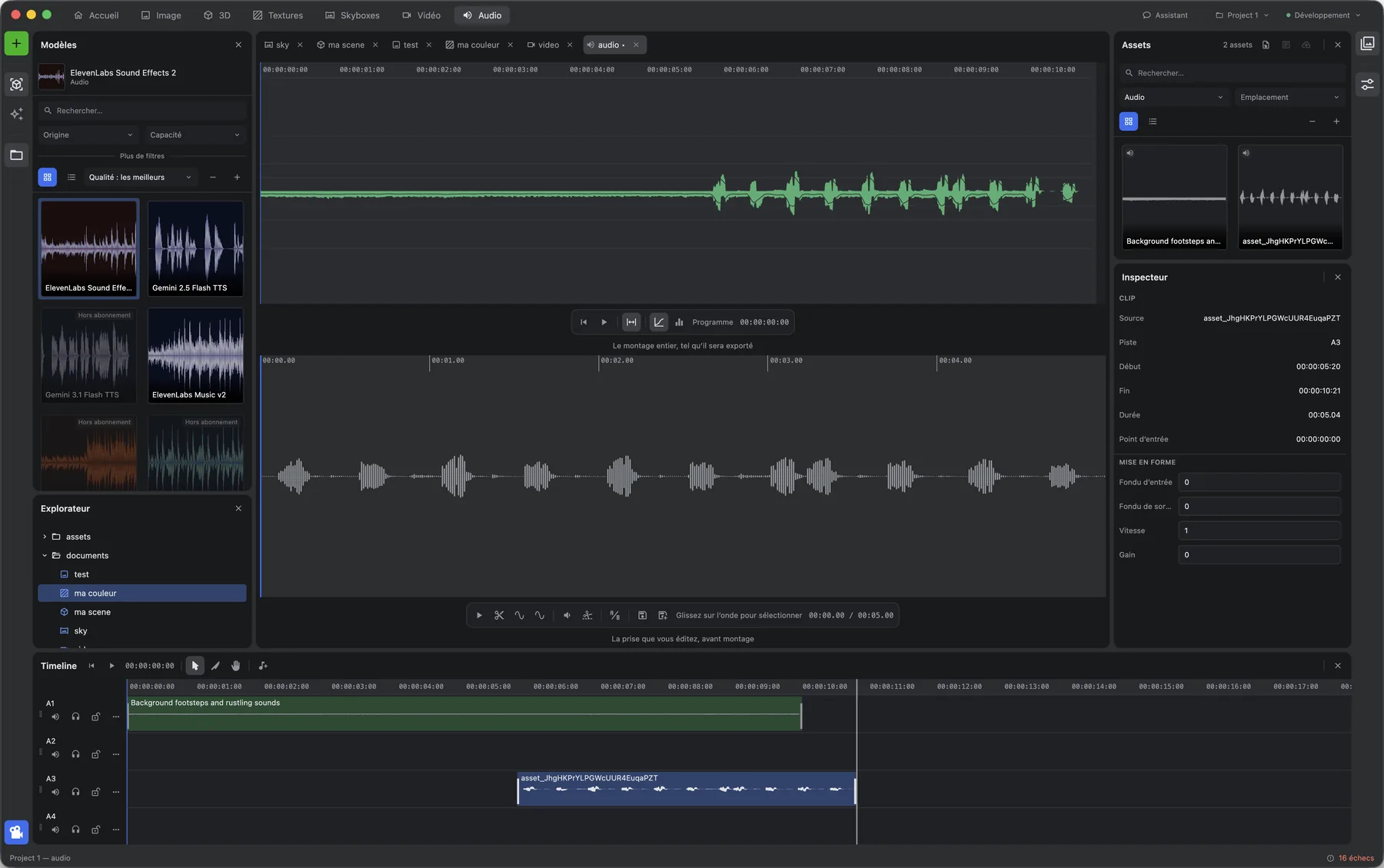Click the green plus create button

[x=16, y=44]
